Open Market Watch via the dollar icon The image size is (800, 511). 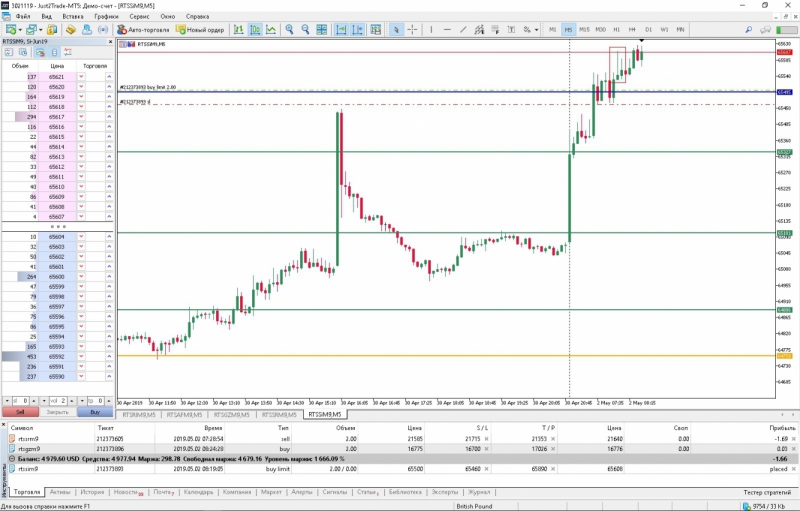click(x=52, y=30)
